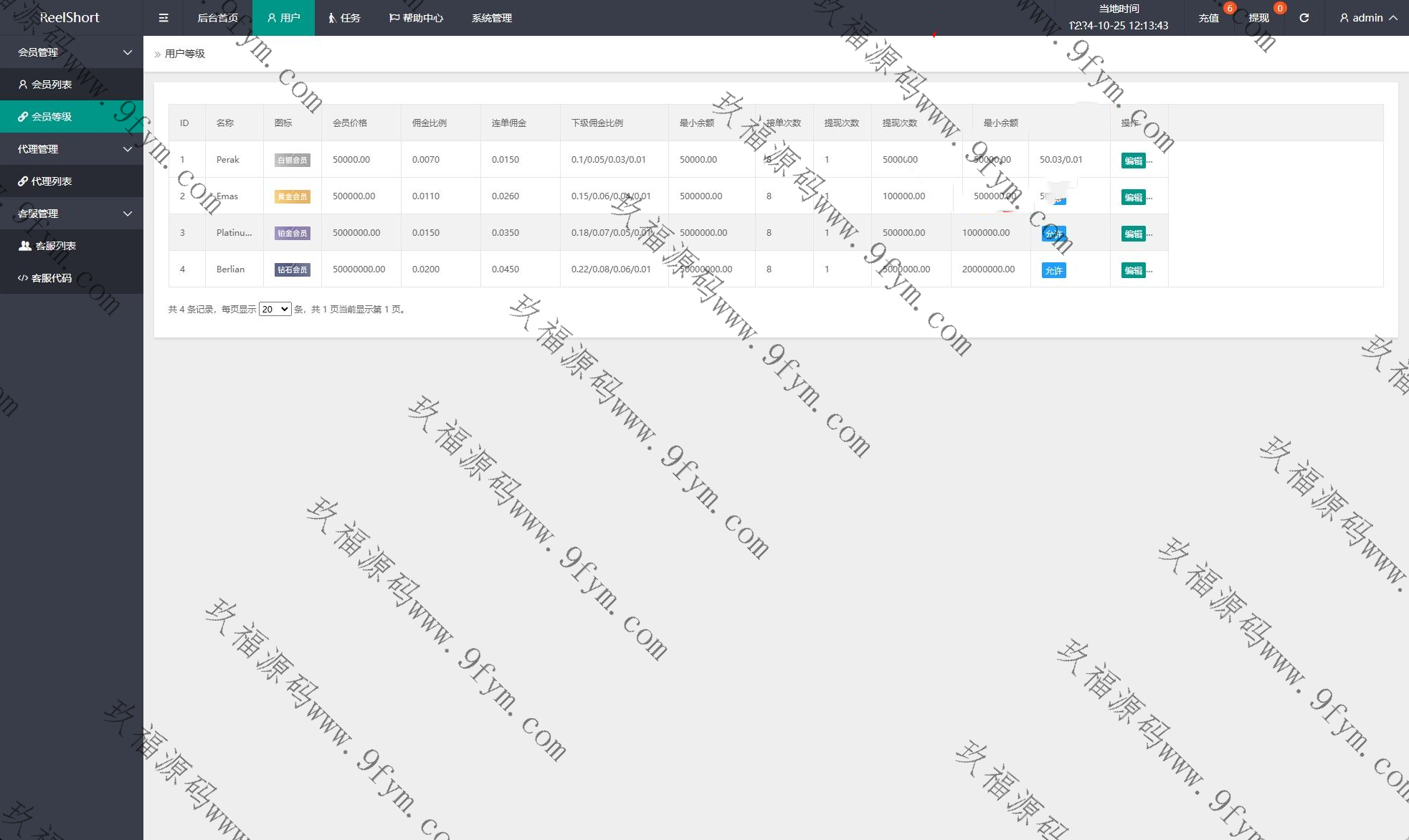Open the rows-per-page dropdown showing 20

click(x=275, y=310)
